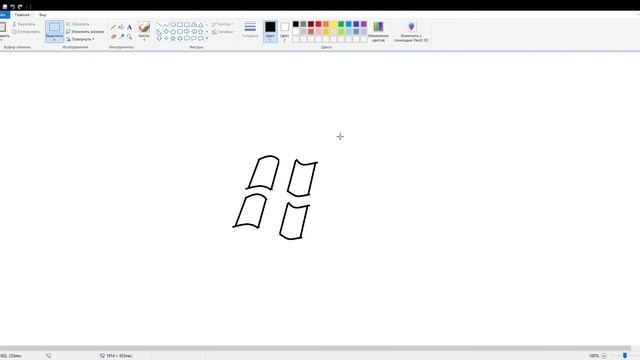Select the Text tool letter A
The image size is (640, 360).
point(129,27)
